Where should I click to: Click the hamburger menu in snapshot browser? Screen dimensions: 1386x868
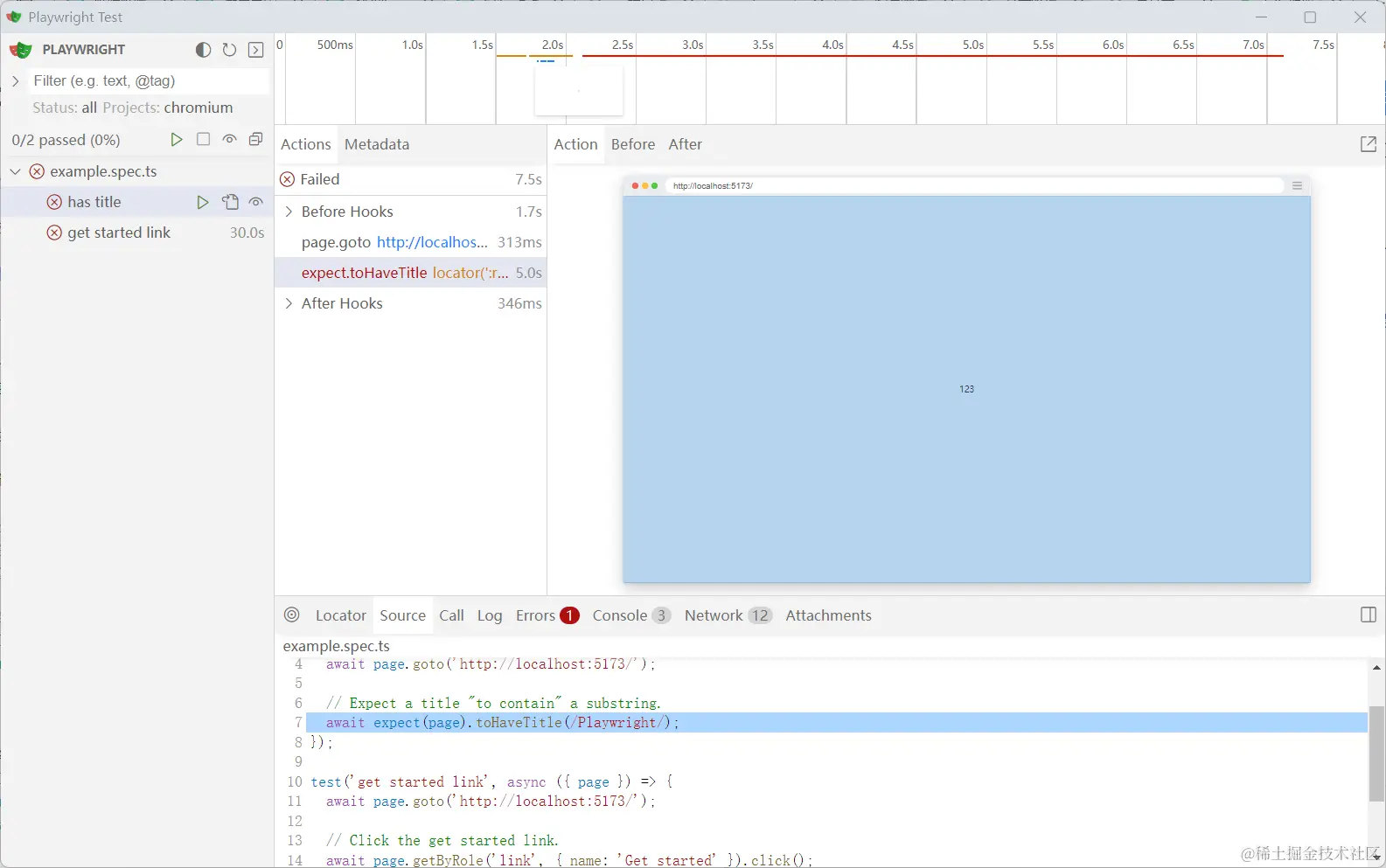pyautogui.click(x=1297, y=185)
